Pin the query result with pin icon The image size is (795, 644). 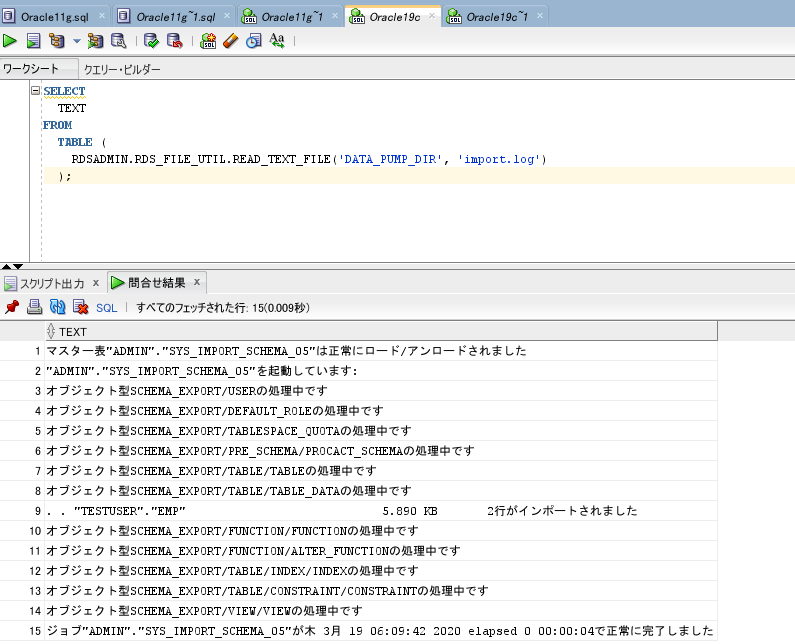pos(12,307)
